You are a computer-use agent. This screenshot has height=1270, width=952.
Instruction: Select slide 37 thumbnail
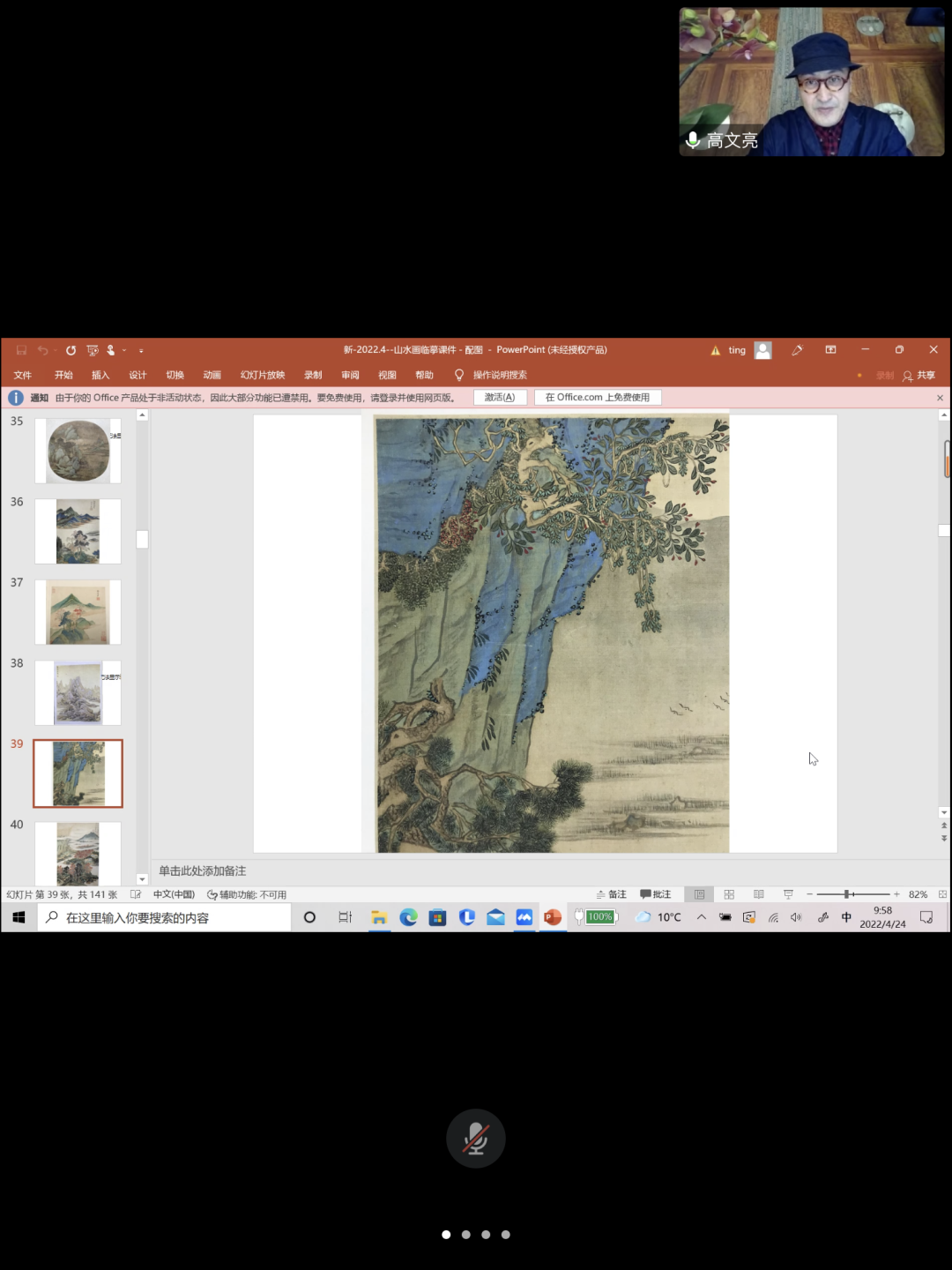tap(78, 612)
